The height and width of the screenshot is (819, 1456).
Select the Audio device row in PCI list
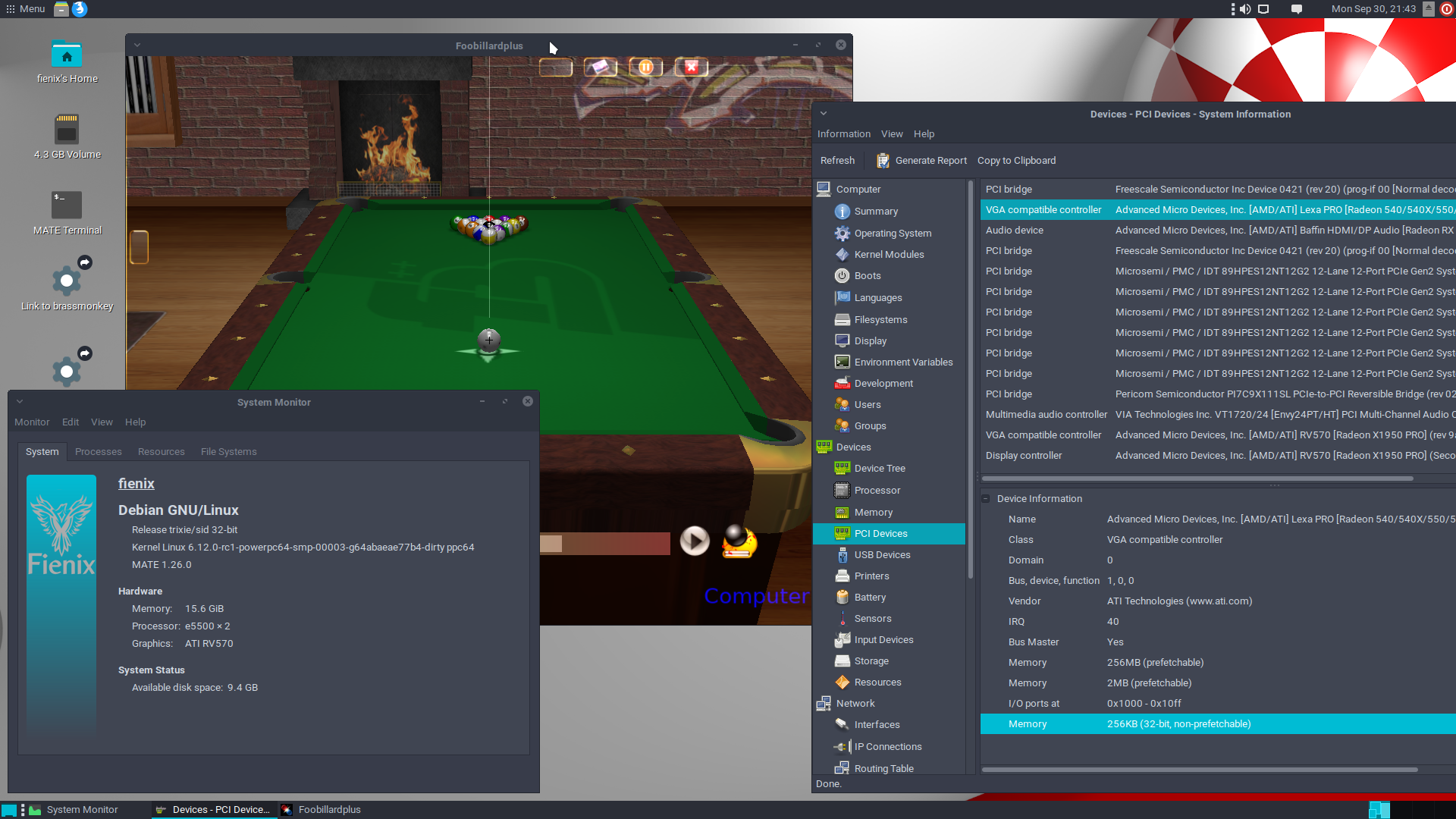(x=1219, y=231)
